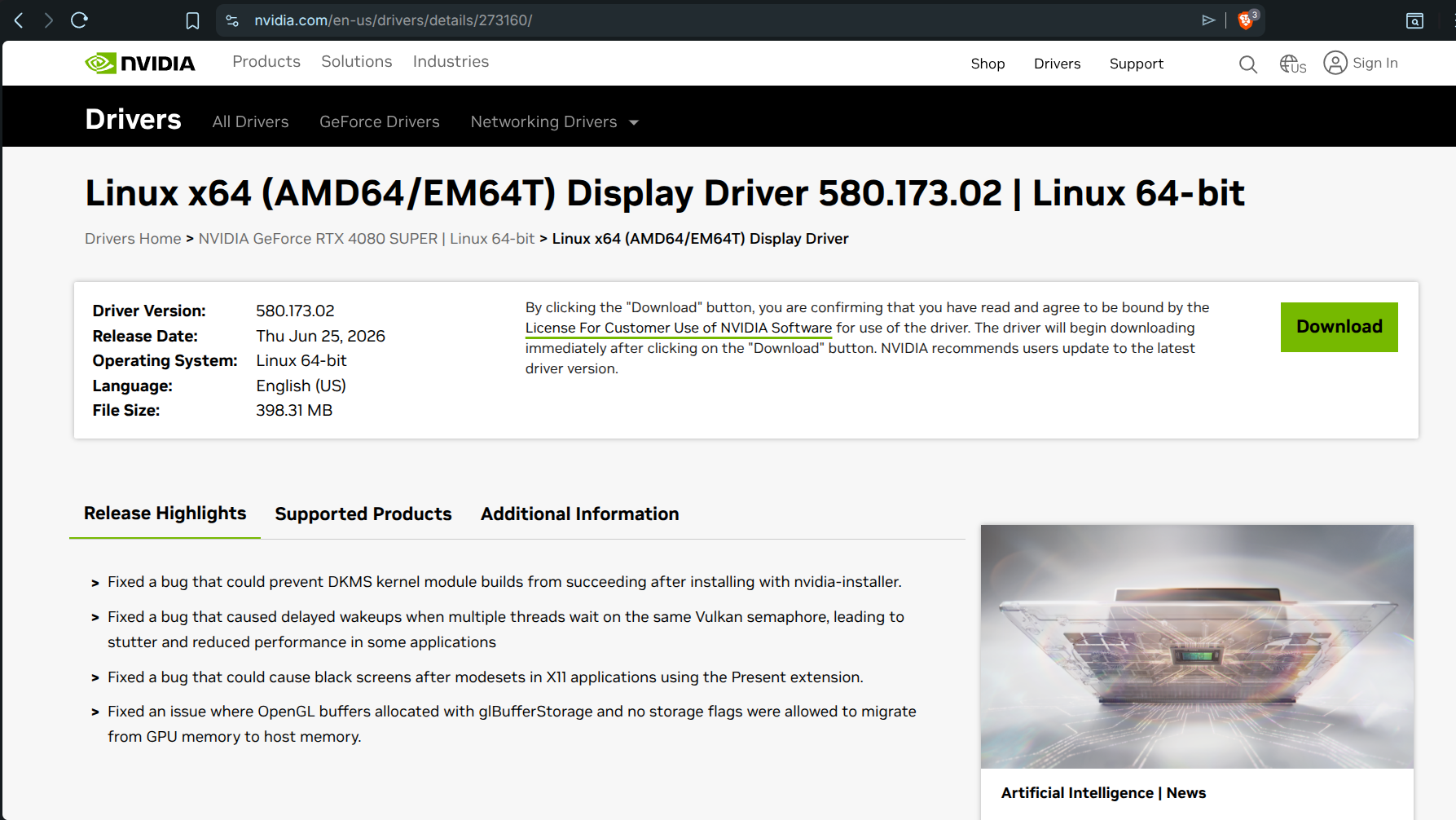
Task: Open the Industries menu
Action: pos(451,62)
